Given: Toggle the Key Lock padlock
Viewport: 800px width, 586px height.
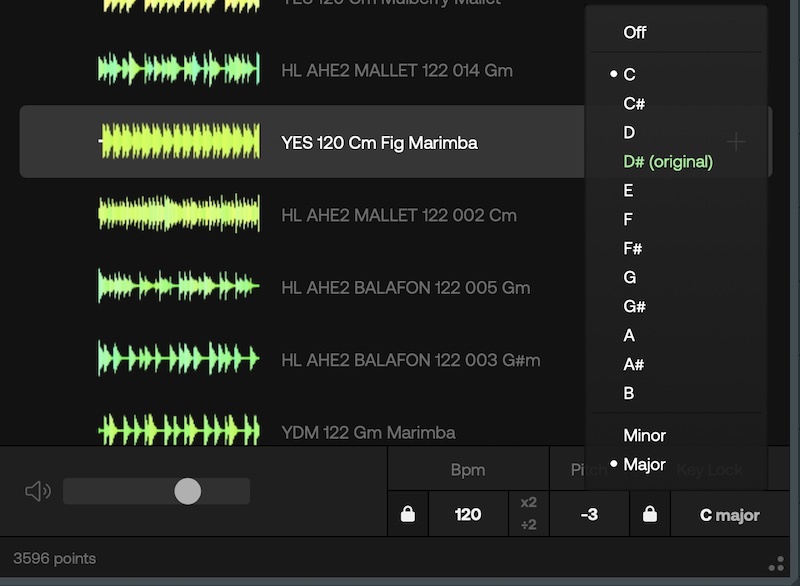Looking at the screenshot, I should 650,515.
